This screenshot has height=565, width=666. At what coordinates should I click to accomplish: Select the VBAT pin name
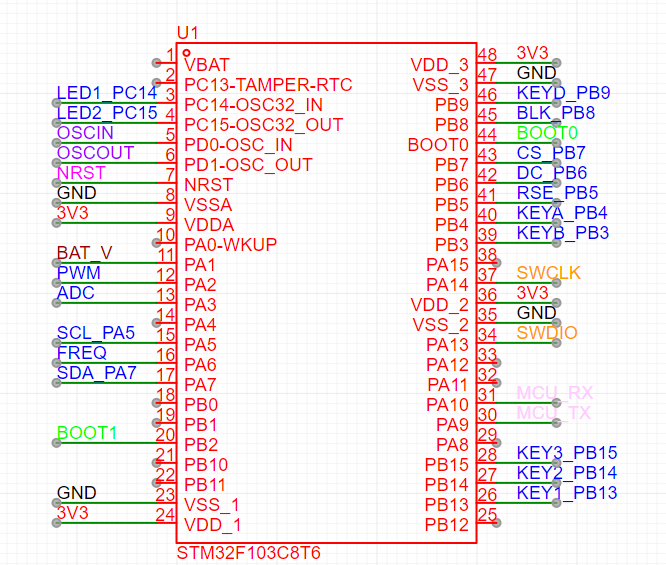[207, 65]
